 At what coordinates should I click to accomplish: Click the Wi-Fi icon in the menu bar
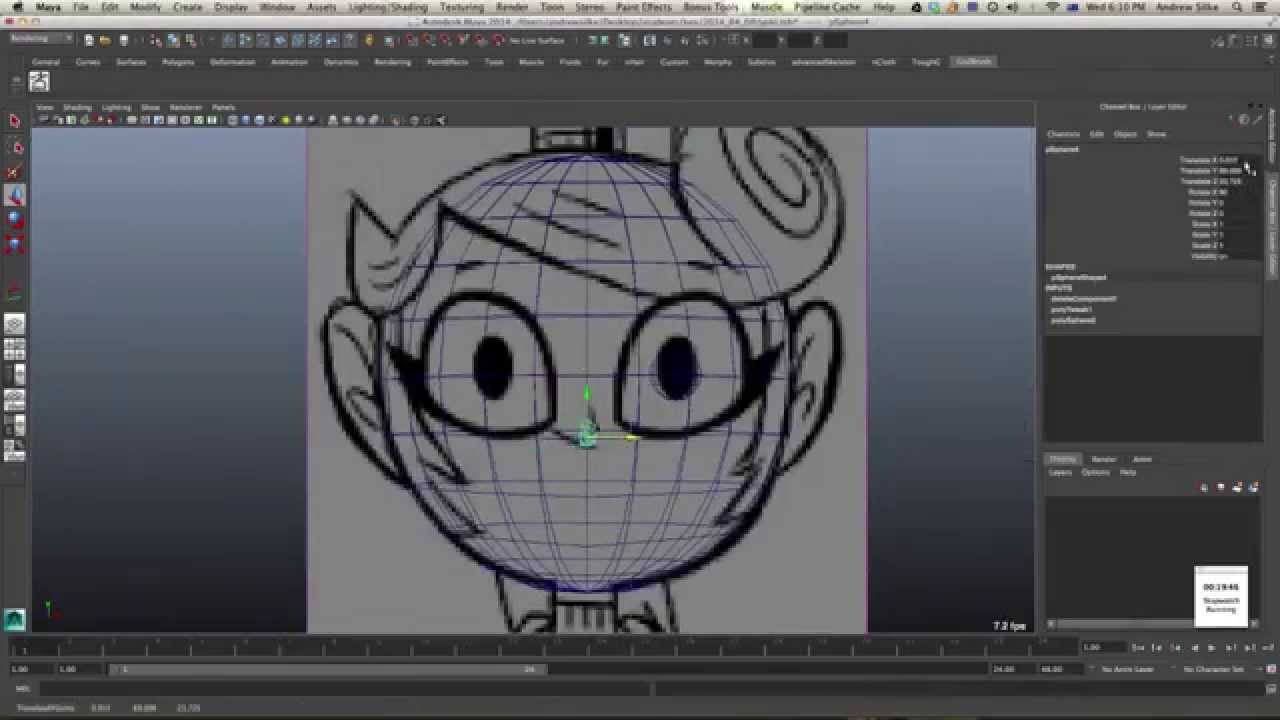[1052, 7]
